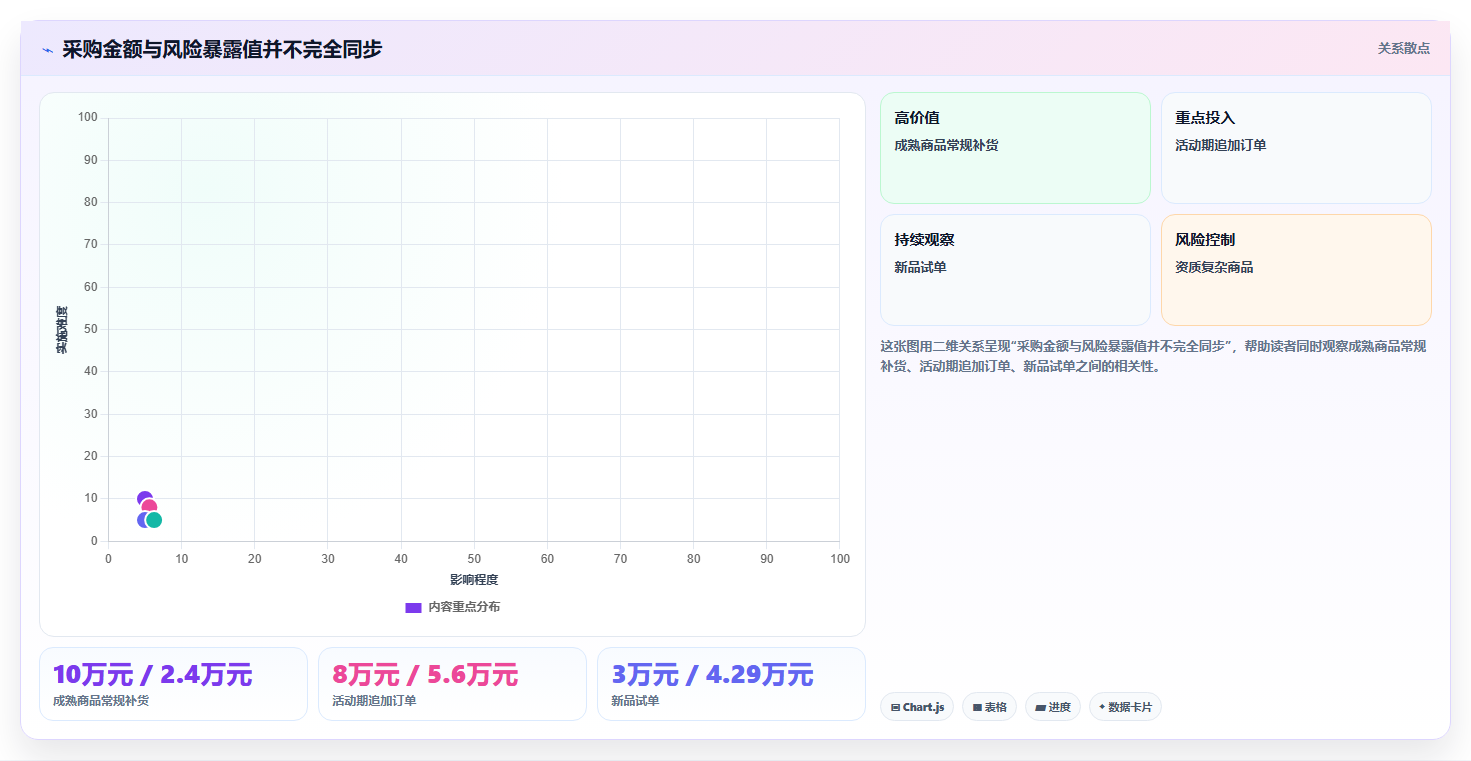Click the description paragraph below the quadrant cards
Image resolution: width=1471 pixels, height=761 pixels.
[x=1153, y=356]
